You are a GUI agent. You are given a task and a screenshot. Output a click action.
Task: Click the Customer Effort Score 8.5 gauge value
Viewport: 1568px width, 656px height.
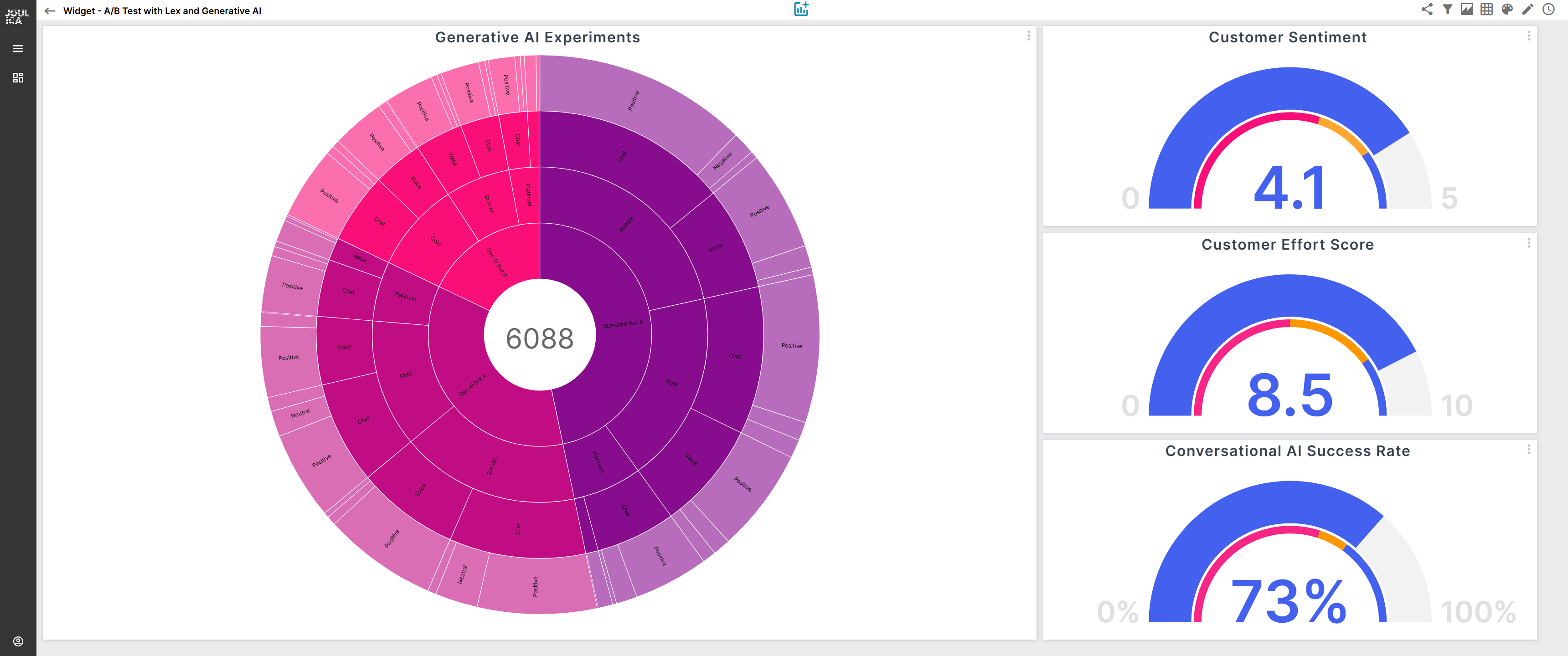[x=1290, y=395]
